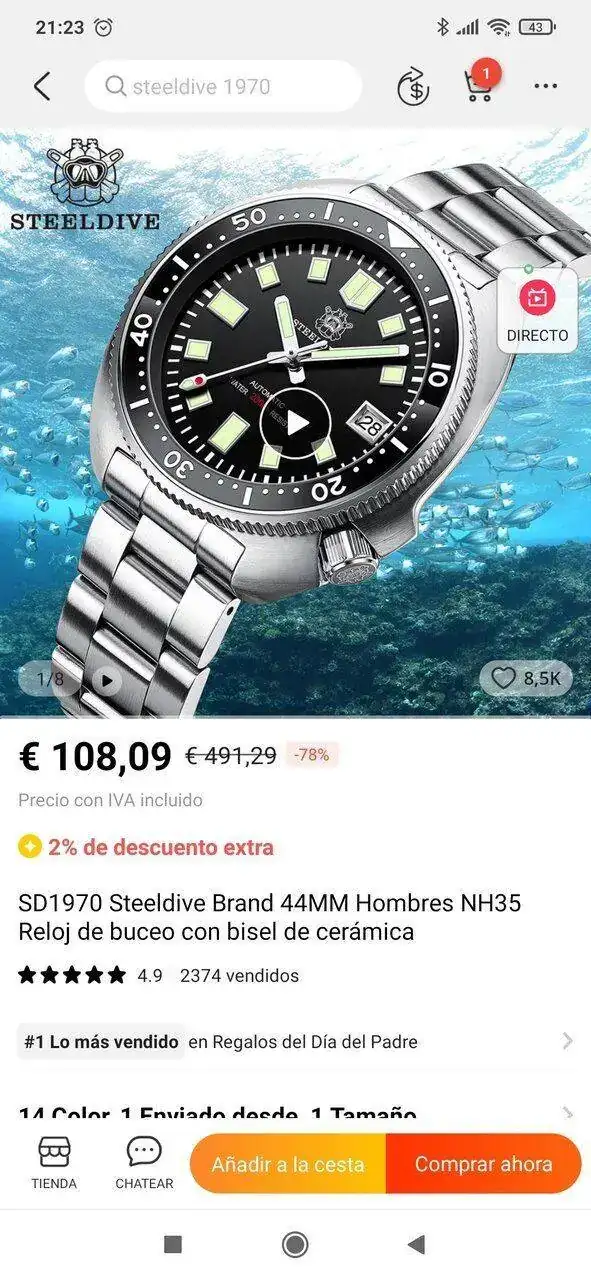Tap the small video play chip beside 1/8

[106, 680]
